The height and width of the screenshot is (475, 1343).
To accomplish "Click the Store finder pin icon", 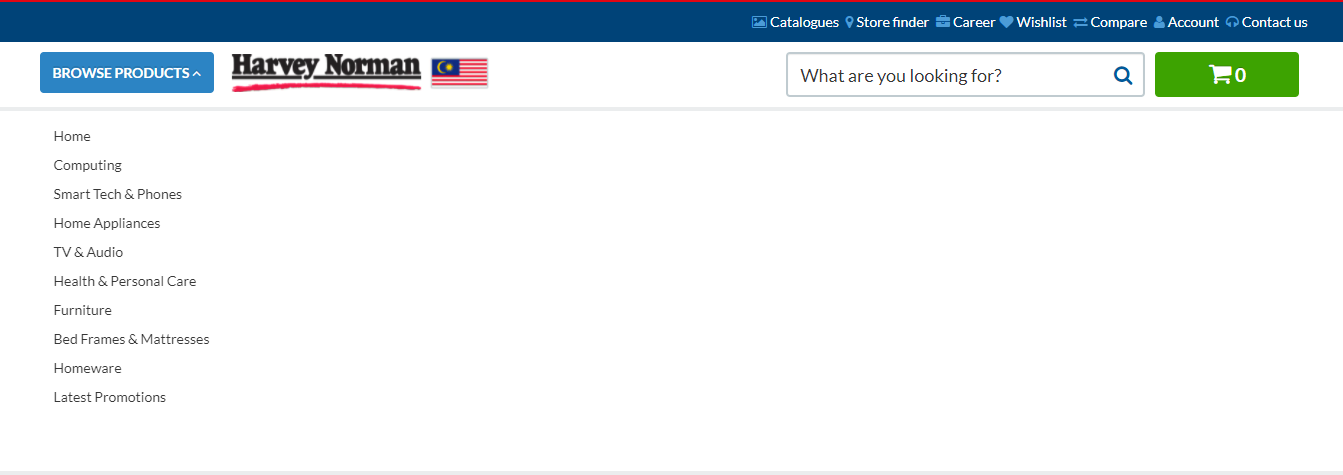I will 849,22.
